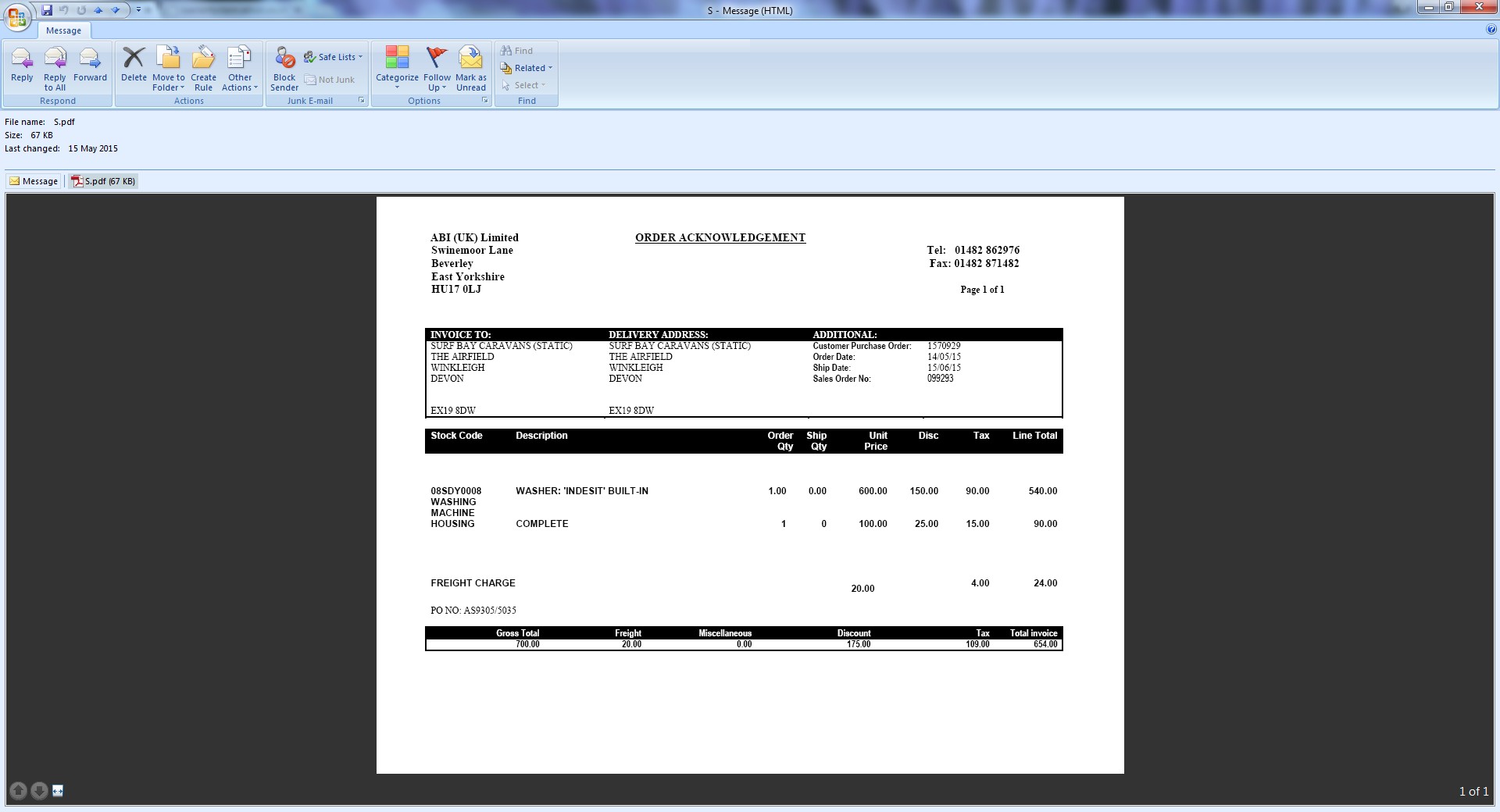This screenshot has width=1500, height=812.
Task: Show the Message body view
Action: click(34, 181)
